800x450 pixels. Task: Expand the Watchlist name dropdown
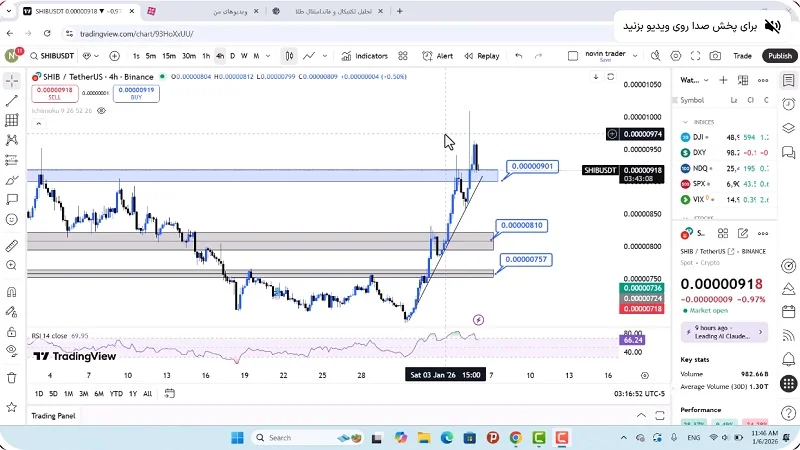tap(691, 80)
